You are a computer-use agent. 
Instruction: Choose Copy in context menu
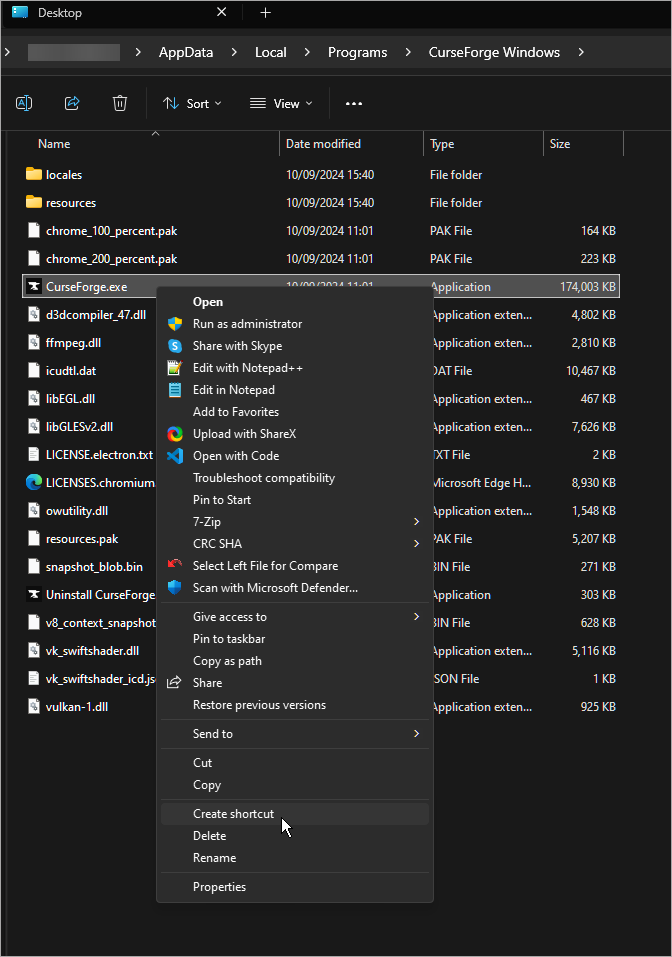point(295,785)
